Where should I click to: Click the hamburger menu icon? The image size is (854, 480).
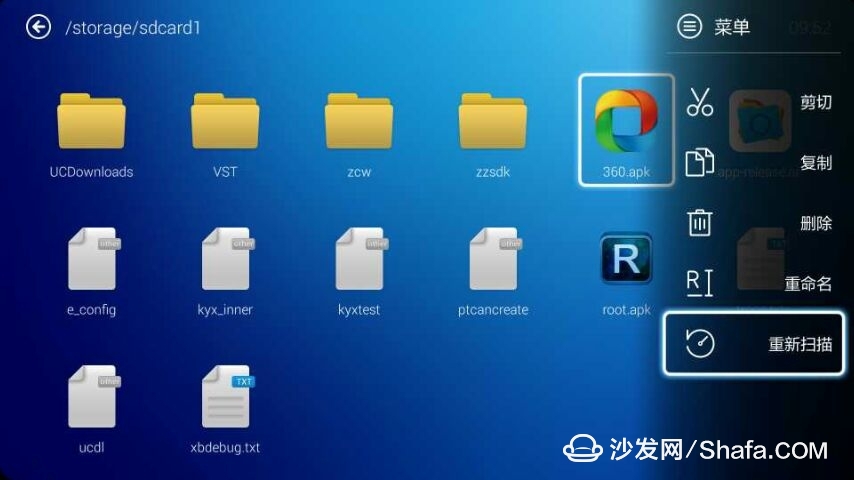coord(690,26)
